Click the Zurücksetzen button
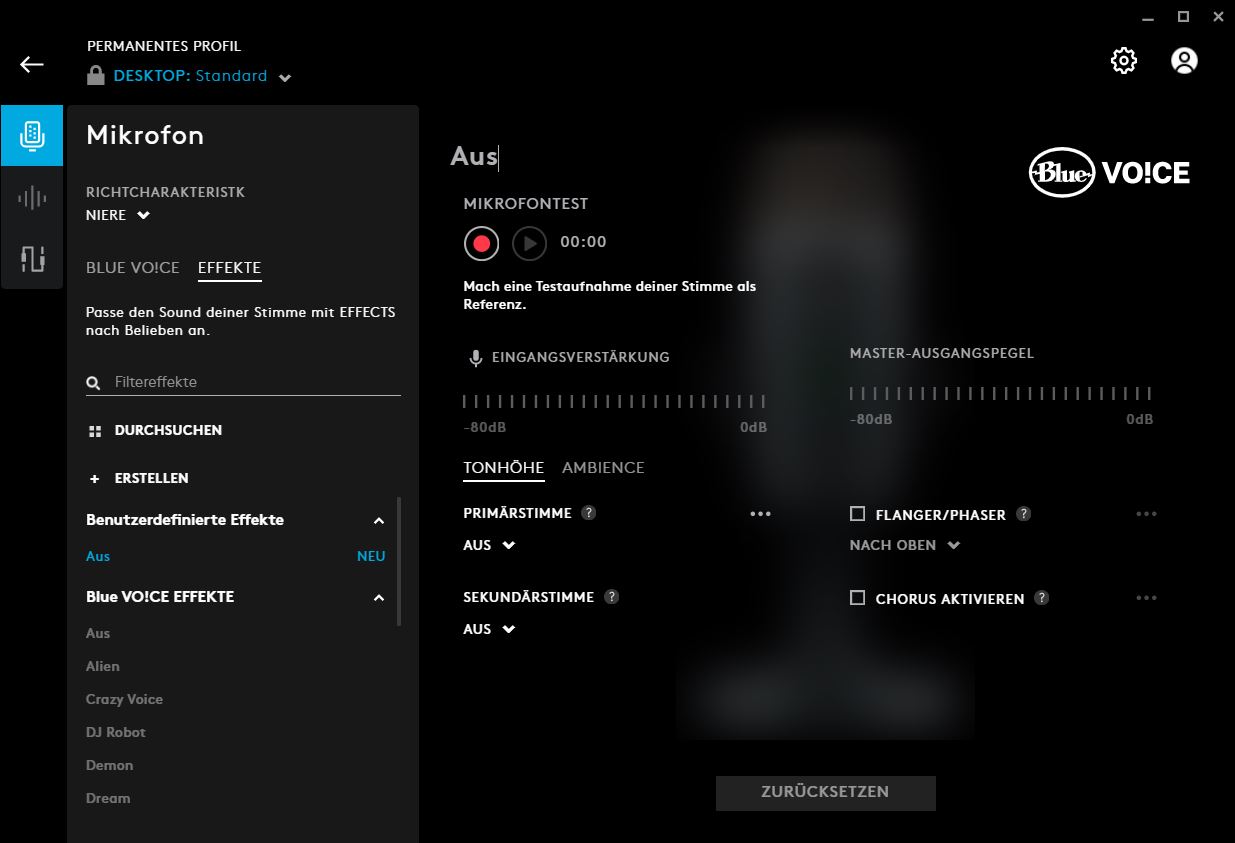The image size is (1235, 843). [x=825, y=792]
